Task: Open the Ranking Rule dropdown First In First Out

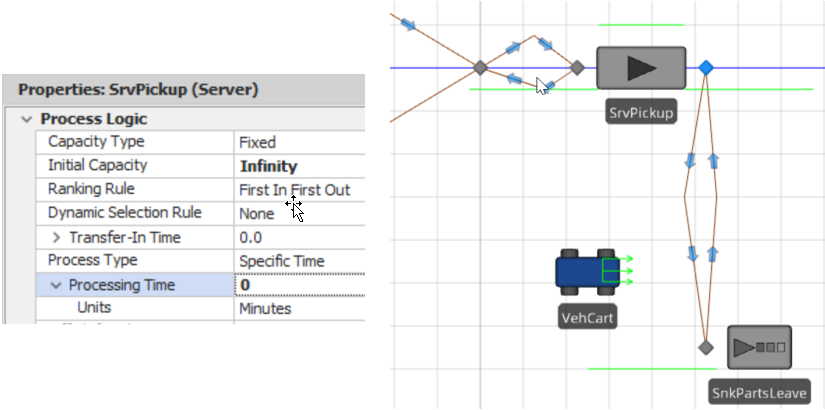Action: [x=299, y=190]
